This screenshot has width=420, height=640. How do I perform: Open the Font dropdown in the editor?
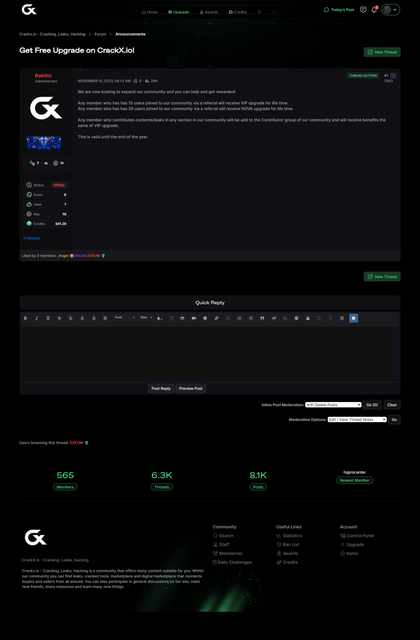point(124,318)
